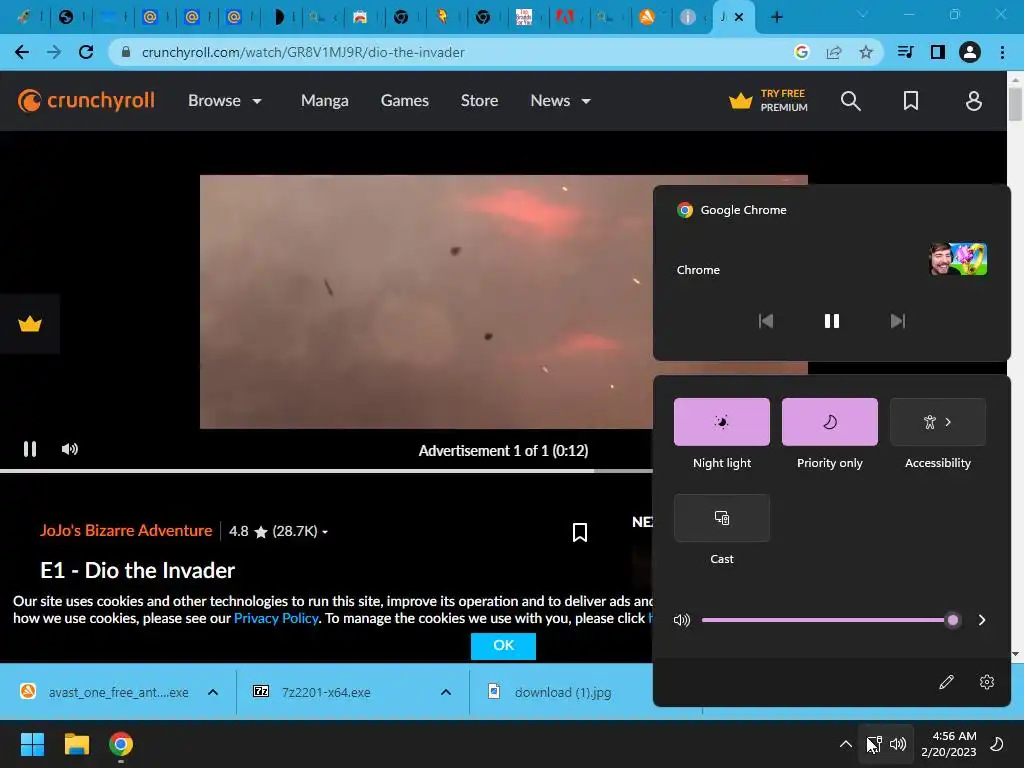Open the Privacy Policy link

276,618
